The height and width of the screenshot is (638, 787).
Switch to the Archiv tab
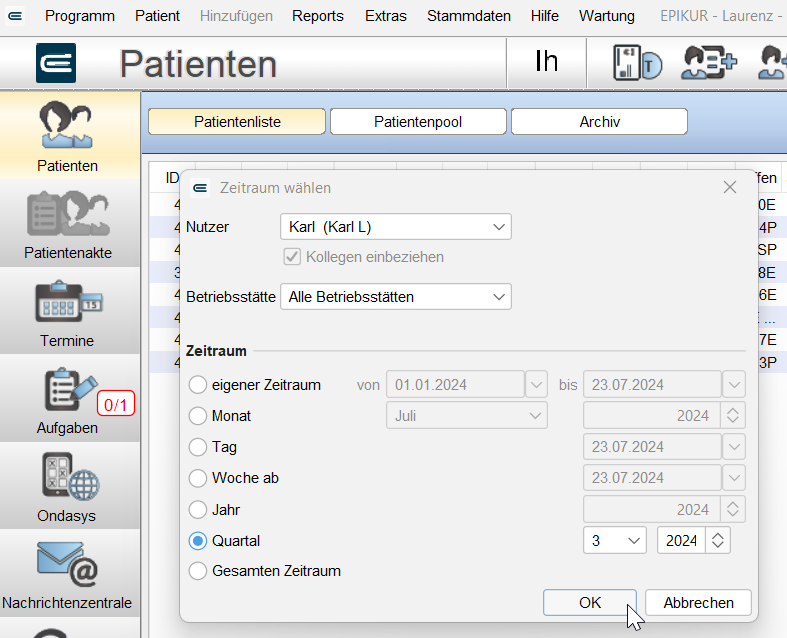click(599, 121)
